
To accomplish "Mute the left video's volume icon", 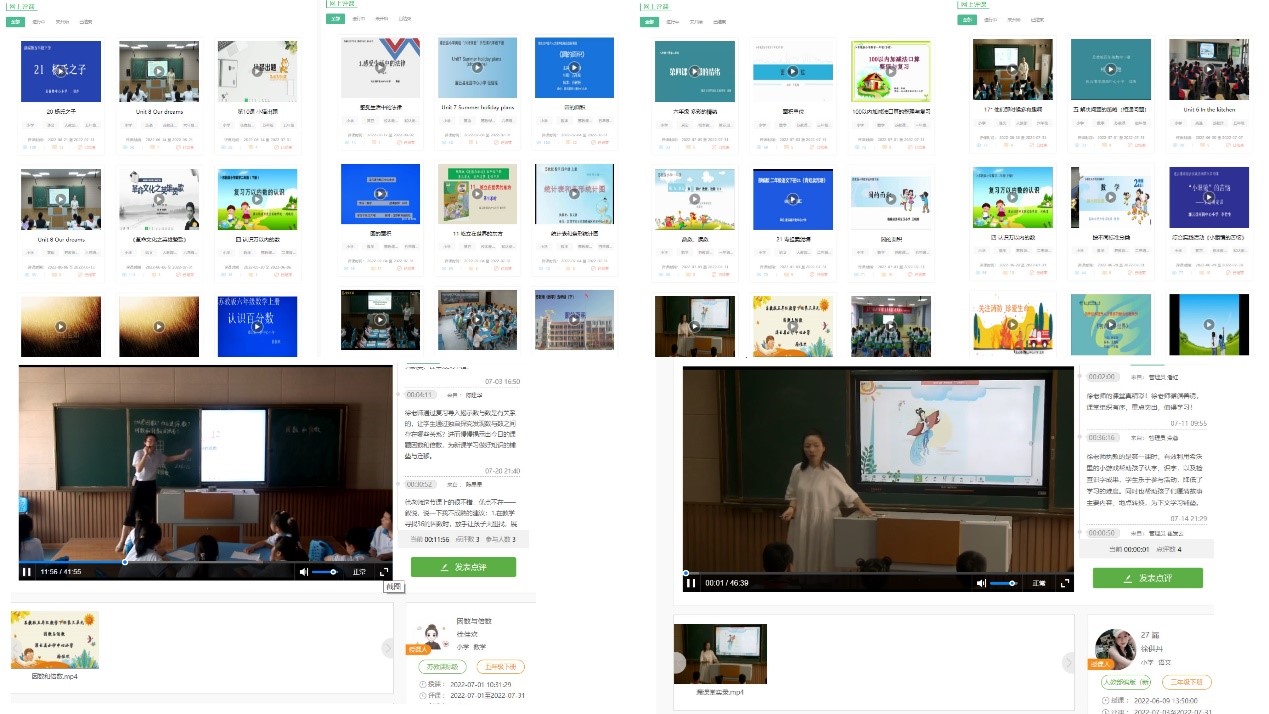I will pyautogui.click(x=304, y=572).
